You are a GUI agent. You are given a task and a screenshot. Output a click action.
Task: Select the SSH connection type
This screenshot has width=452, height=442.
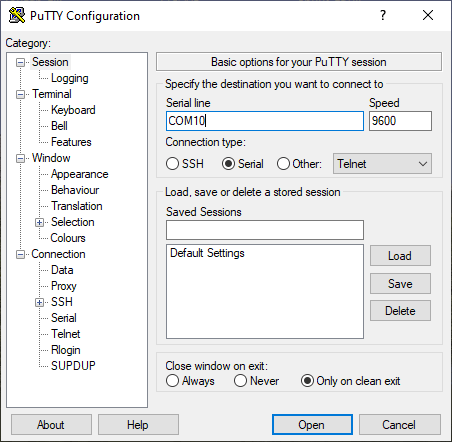click(172, 164)
